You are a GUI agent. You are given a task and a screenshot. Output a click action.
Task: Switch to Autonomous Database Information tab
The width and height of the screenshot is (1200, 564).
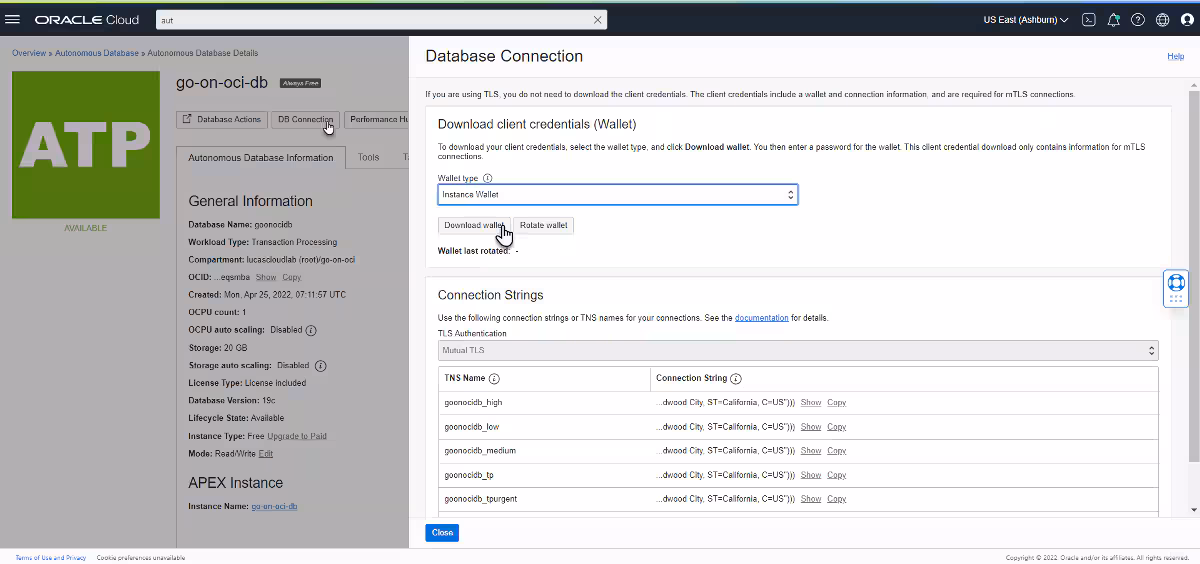tap(260, 158)
